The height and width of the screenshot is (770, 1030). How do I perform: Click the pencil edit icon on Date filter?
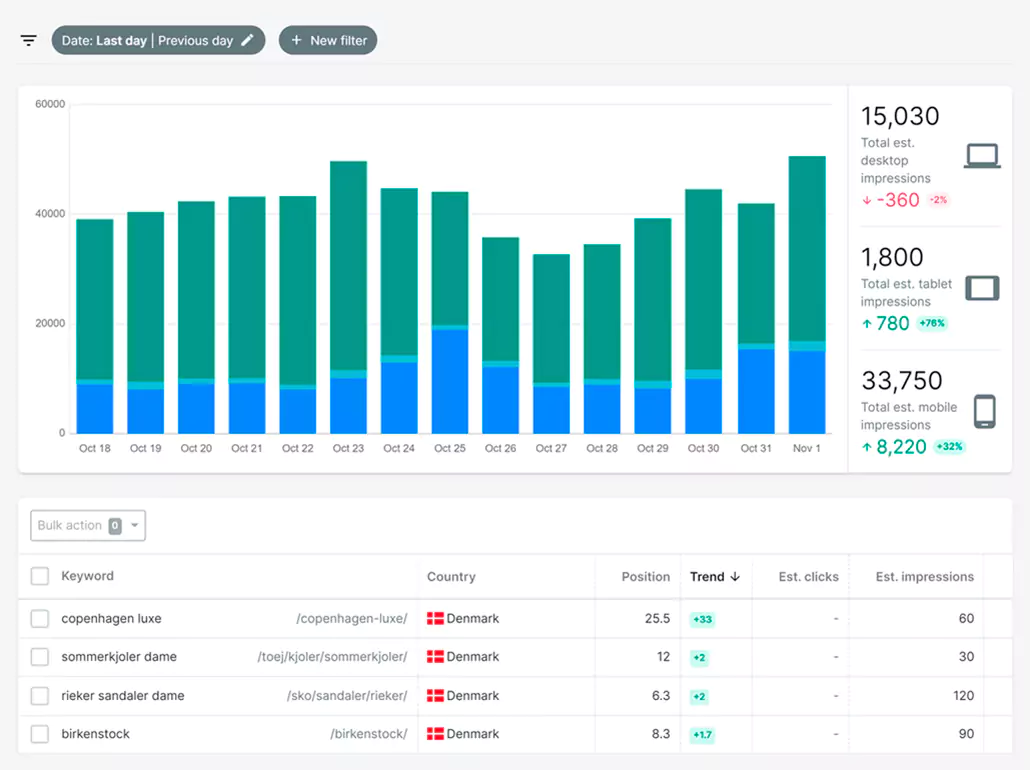click(x=248, y=41)
